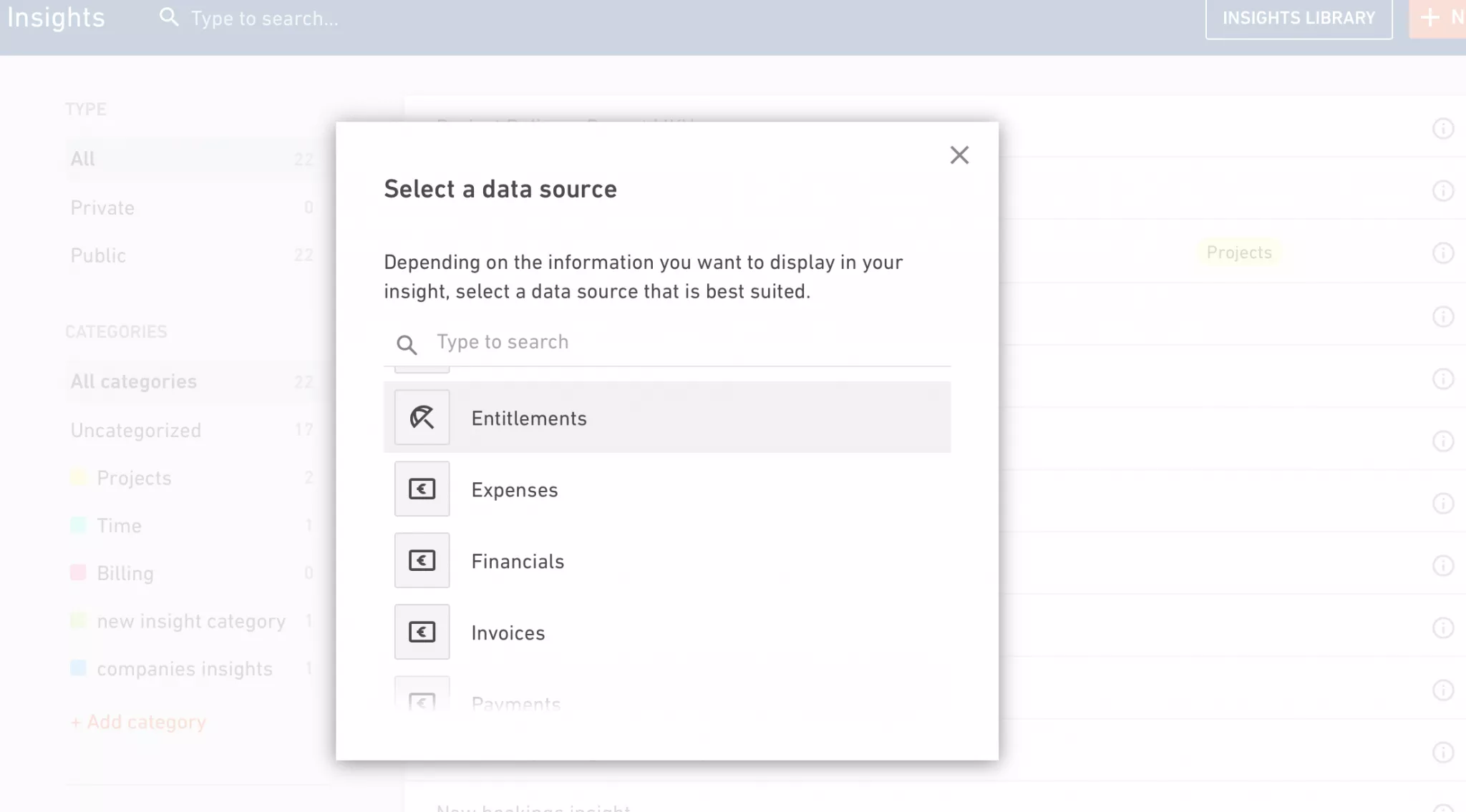Open the Insights Library
The height and width of the screenshot is (812, 1466).
pyautogui.click(x=1298, y=18)
